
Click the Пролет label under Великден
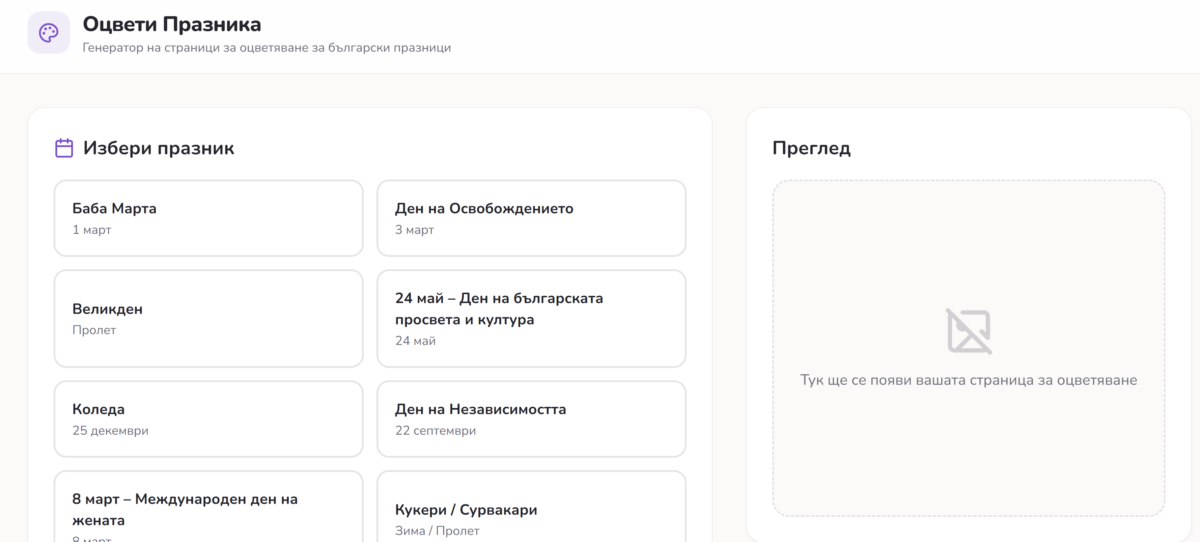pos(94,330)
